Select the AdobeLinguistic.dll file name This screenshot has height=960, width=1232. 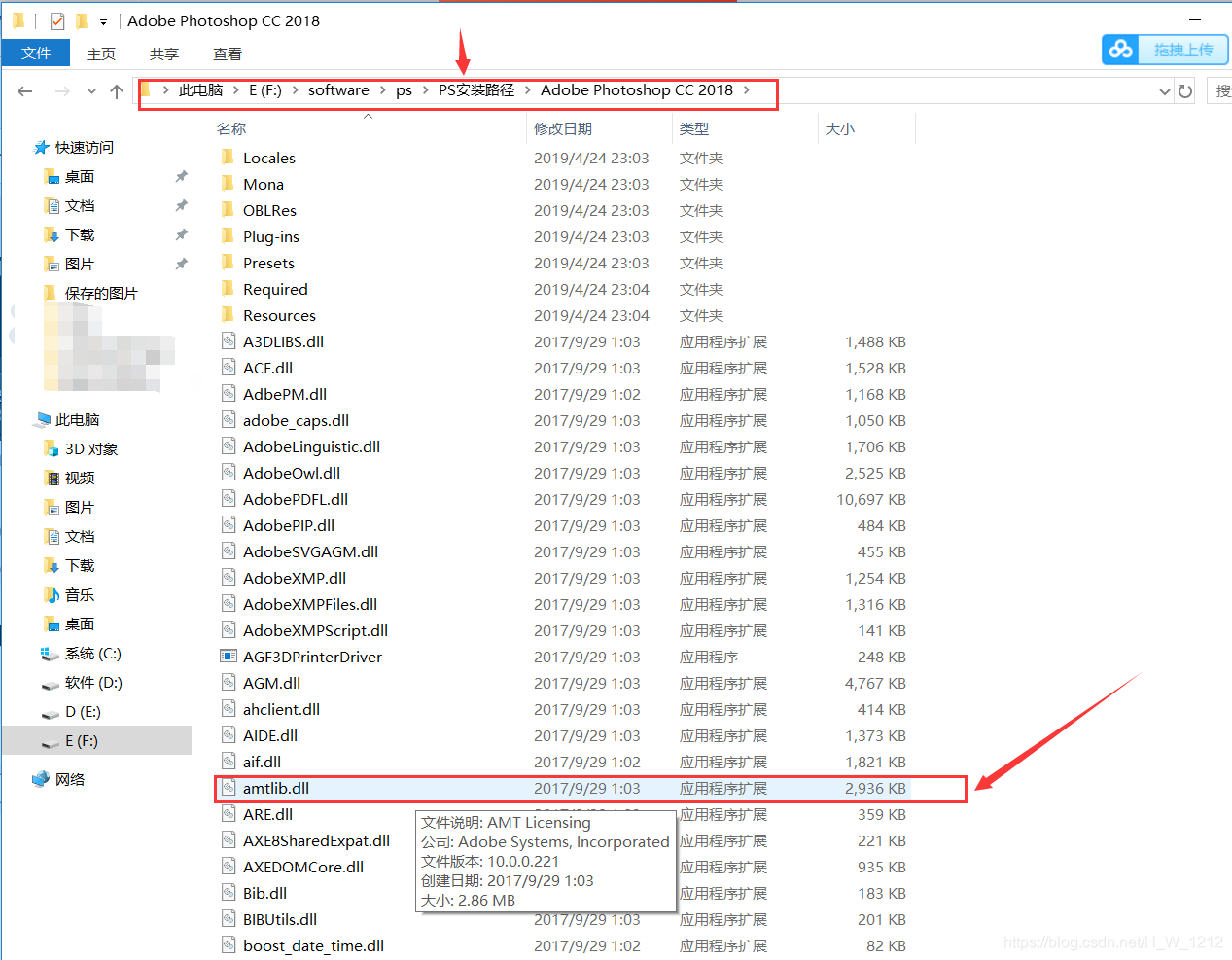point(312,446)
